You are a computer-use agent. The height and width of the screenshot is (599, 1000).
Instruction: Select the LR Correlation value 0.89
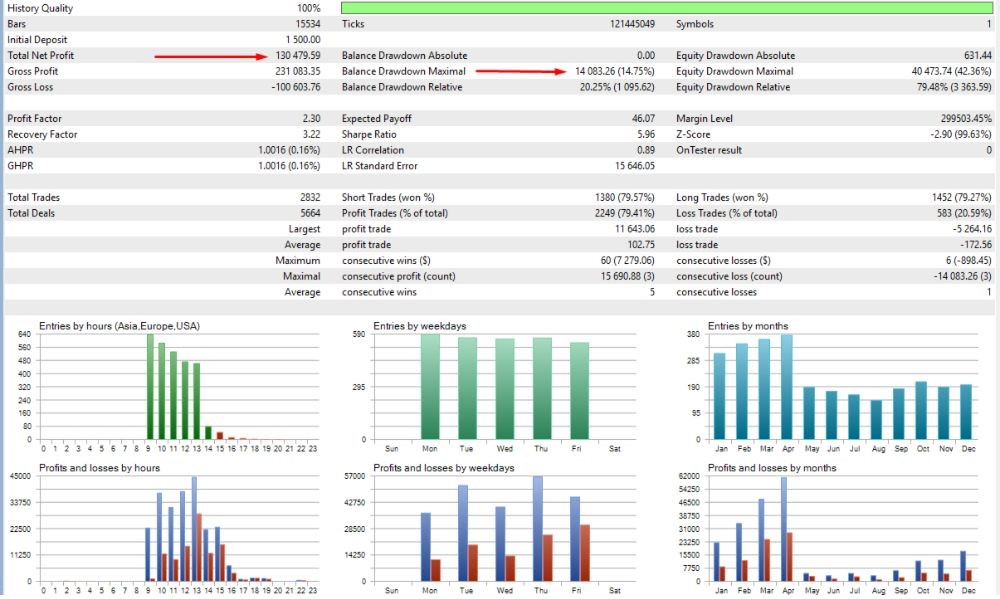[645, 150]
